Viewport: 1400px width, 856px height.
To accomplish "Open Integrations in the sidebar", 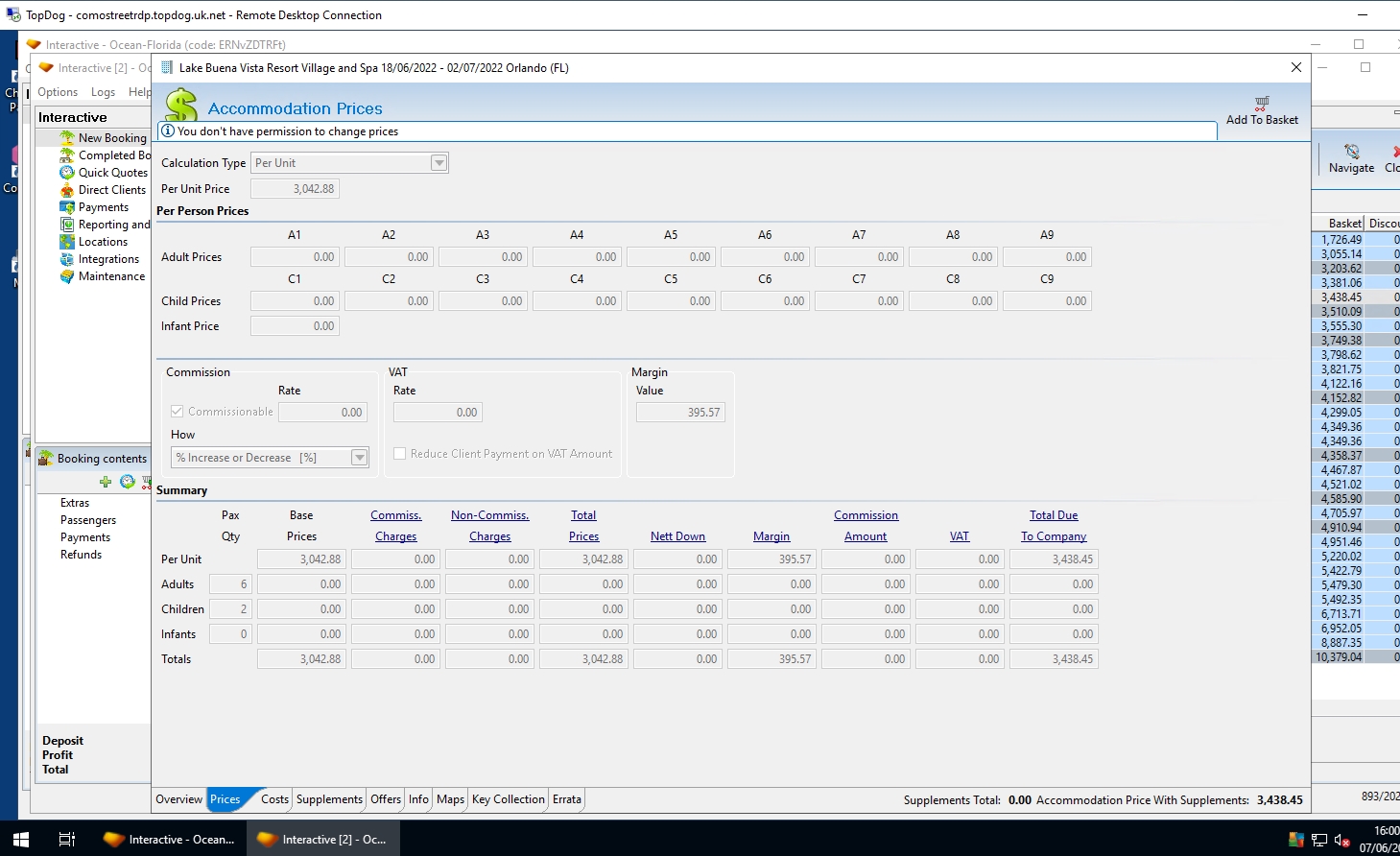I will 108,259.
